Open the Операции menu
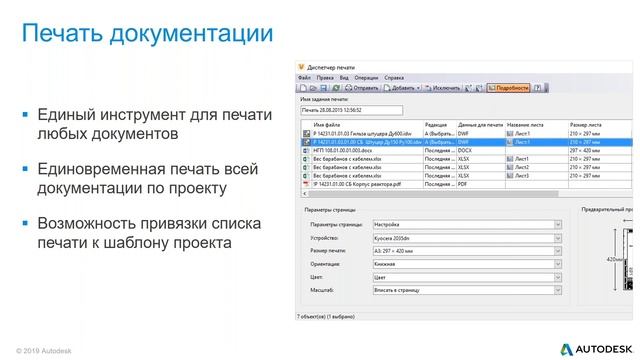This screenshot has height=360, width=640. [366, 78]
